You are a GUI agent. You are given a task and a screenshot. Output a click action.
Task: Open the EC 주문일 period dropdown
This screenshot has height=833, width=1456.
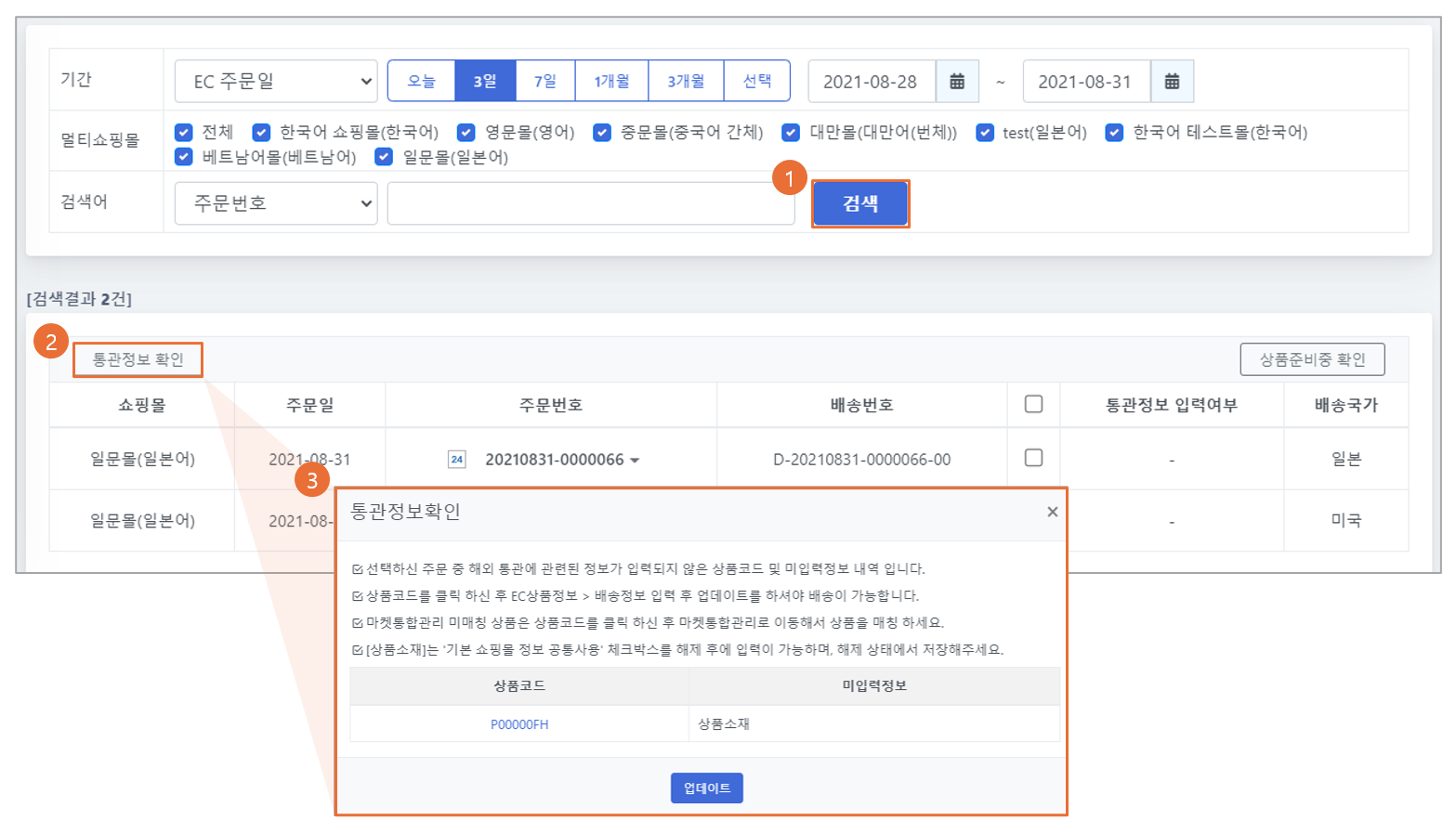[276, 82]
